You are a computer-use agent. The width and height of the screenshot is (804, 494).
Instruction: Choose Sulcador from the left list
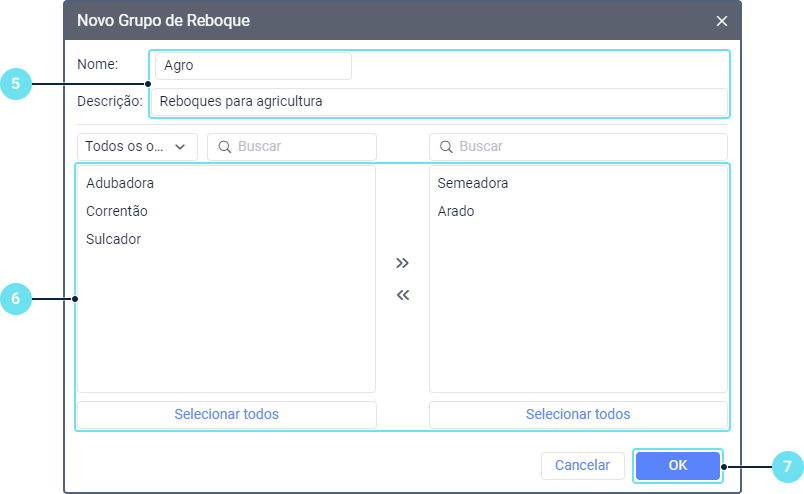pyautogui.click(x=114, y=239)
